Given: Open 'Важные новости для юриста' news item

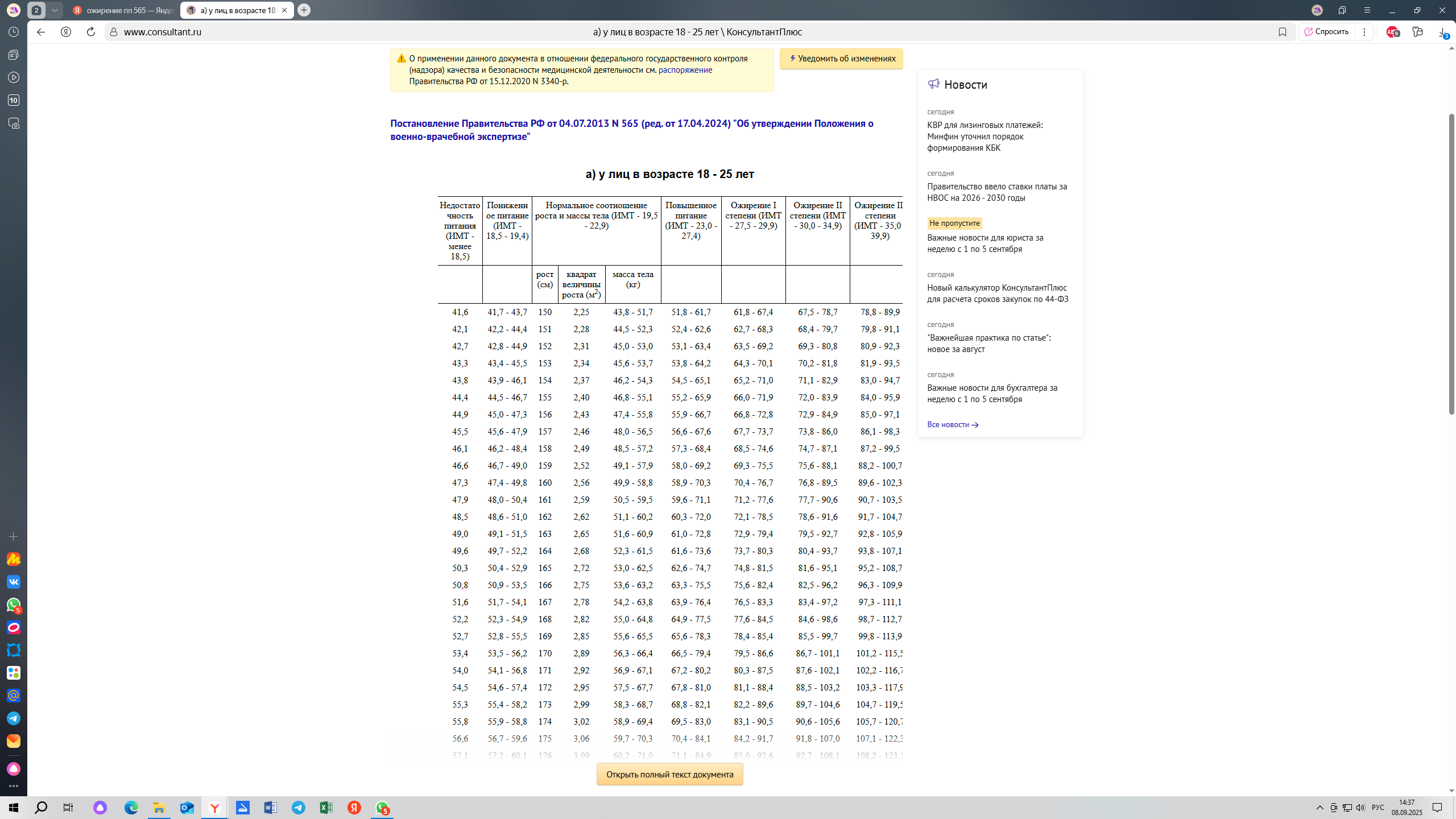Looking at the screenshot, I should point(985,243).
